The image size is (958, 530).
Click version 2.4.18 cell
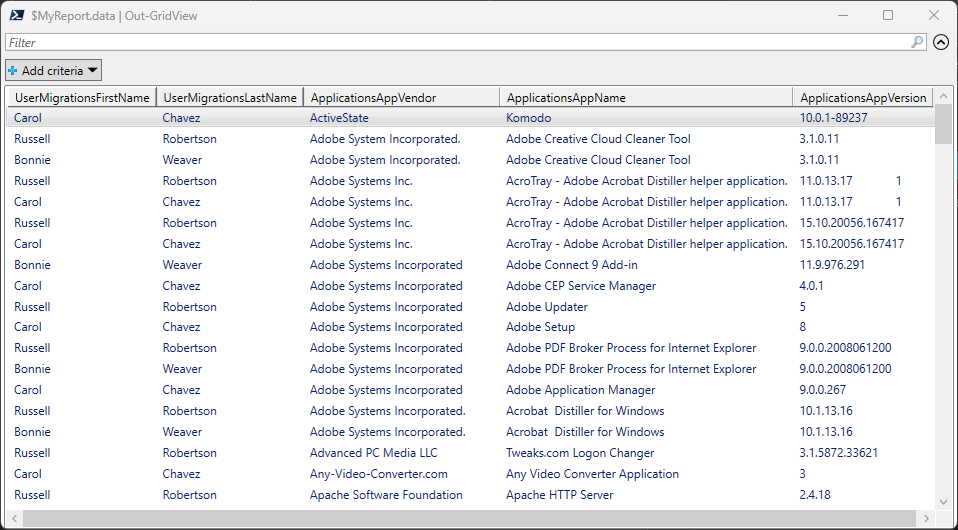point(814,495)
